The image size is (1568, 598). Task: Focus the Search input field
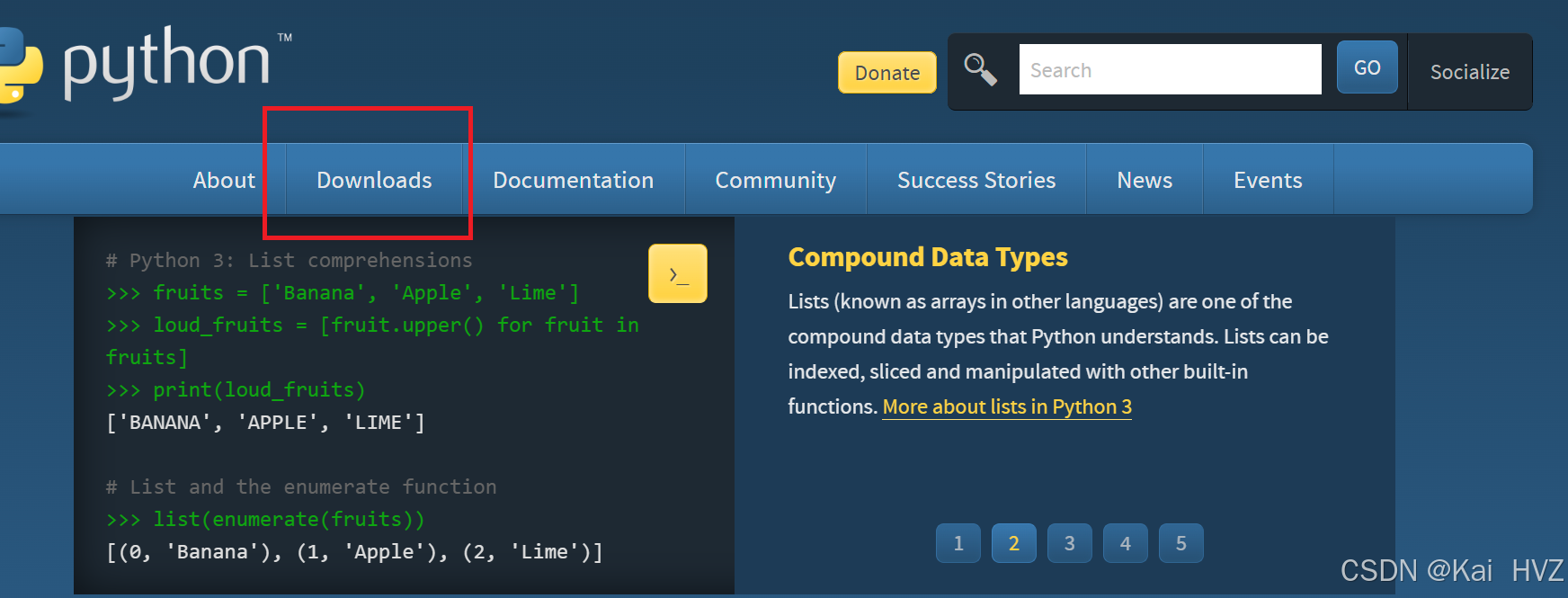coord(1171,69)
